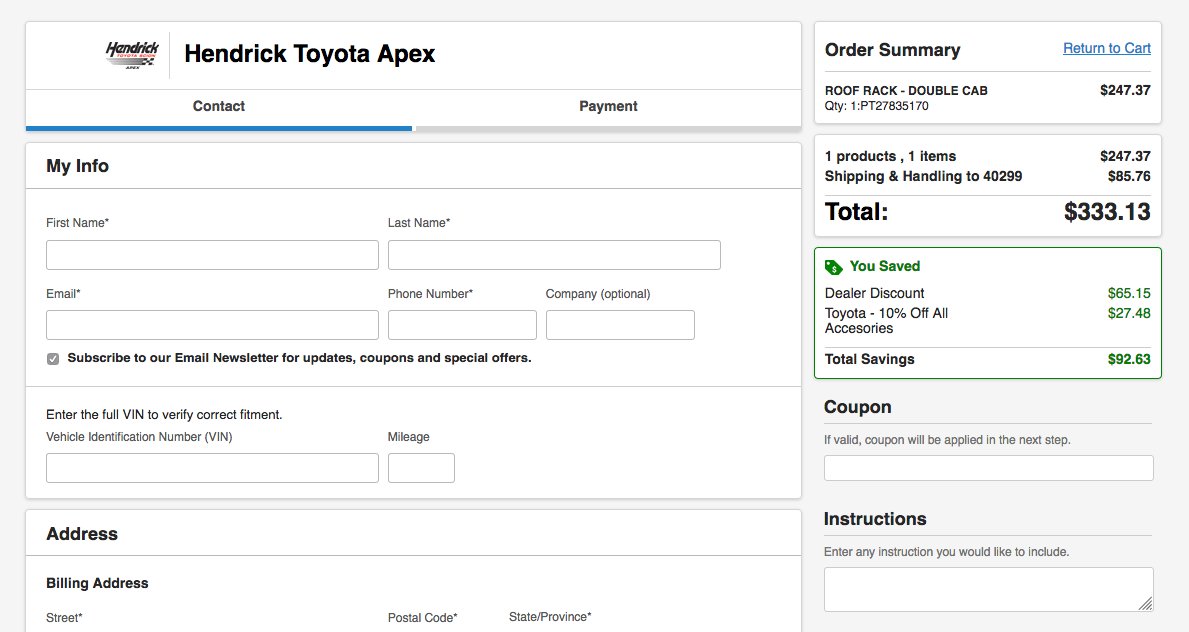The height and width of the screenshot is (632, 1189).
Task: Focus the Last Name input field
Action: point(554,255)
